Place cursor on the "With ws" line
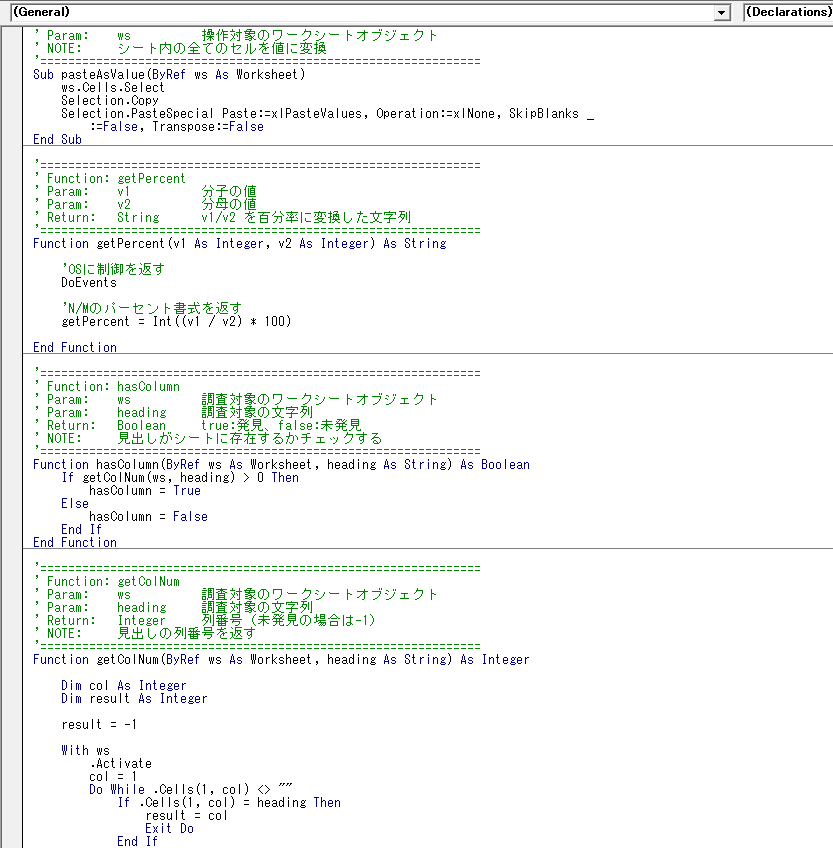This screenshot has width=833, height=848. (x=85, y=750)
